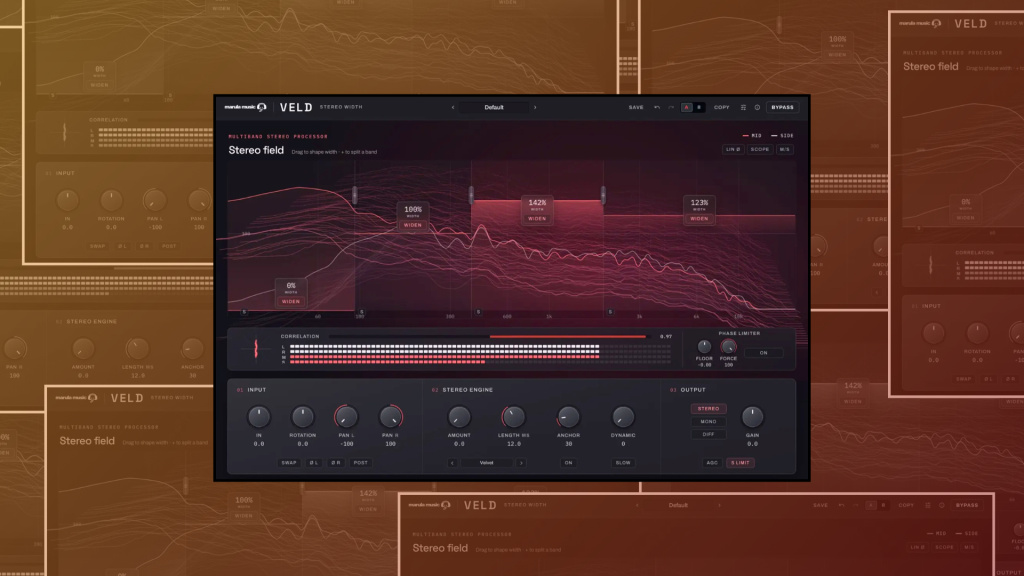This screenshot has width=1024, height=576.
Task: Toggle the SWAP channels button
Action: pos(289,463)
